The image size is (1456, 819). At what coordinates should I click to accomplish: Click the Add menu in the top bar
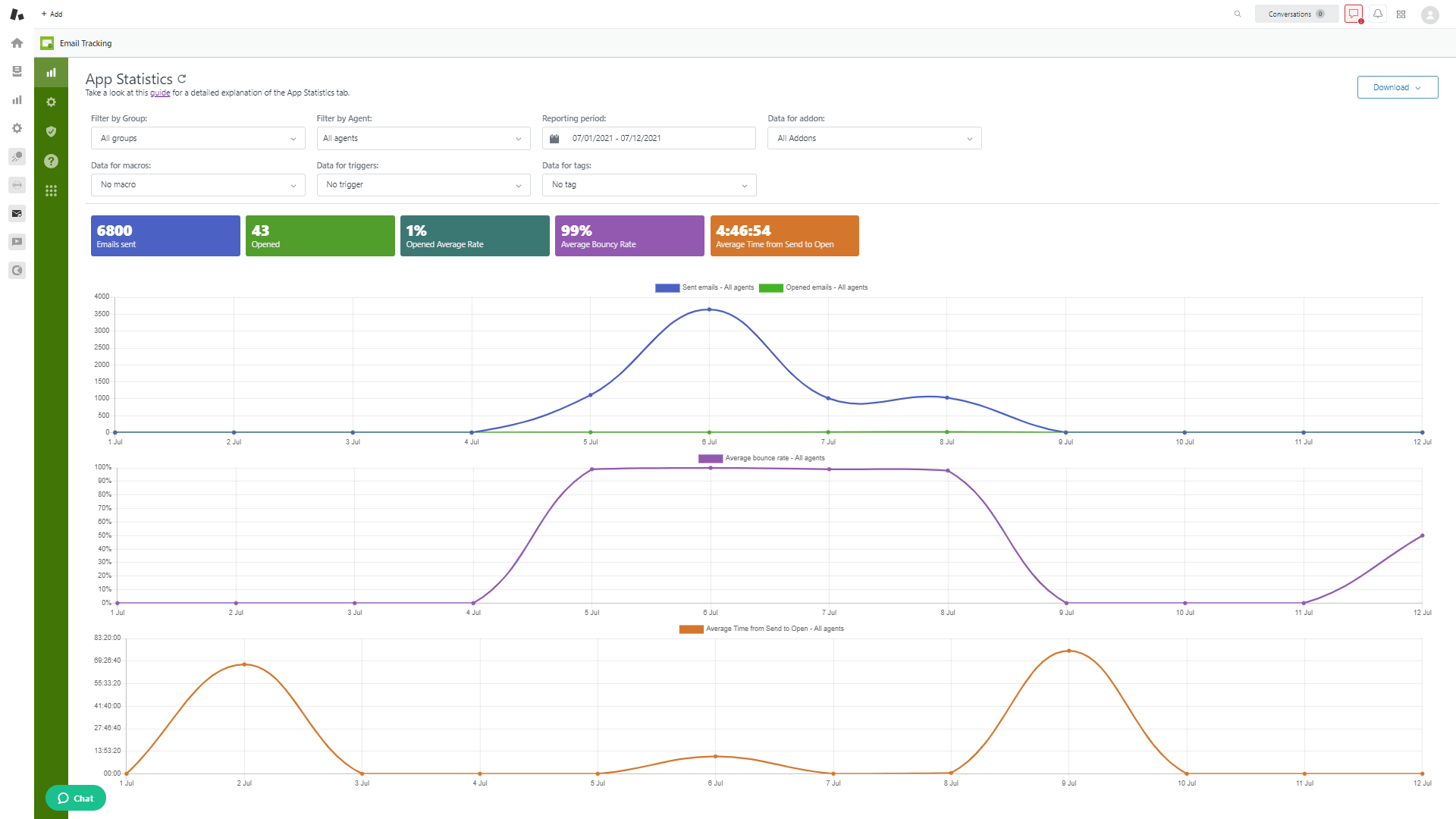click(x=51, y=14)
